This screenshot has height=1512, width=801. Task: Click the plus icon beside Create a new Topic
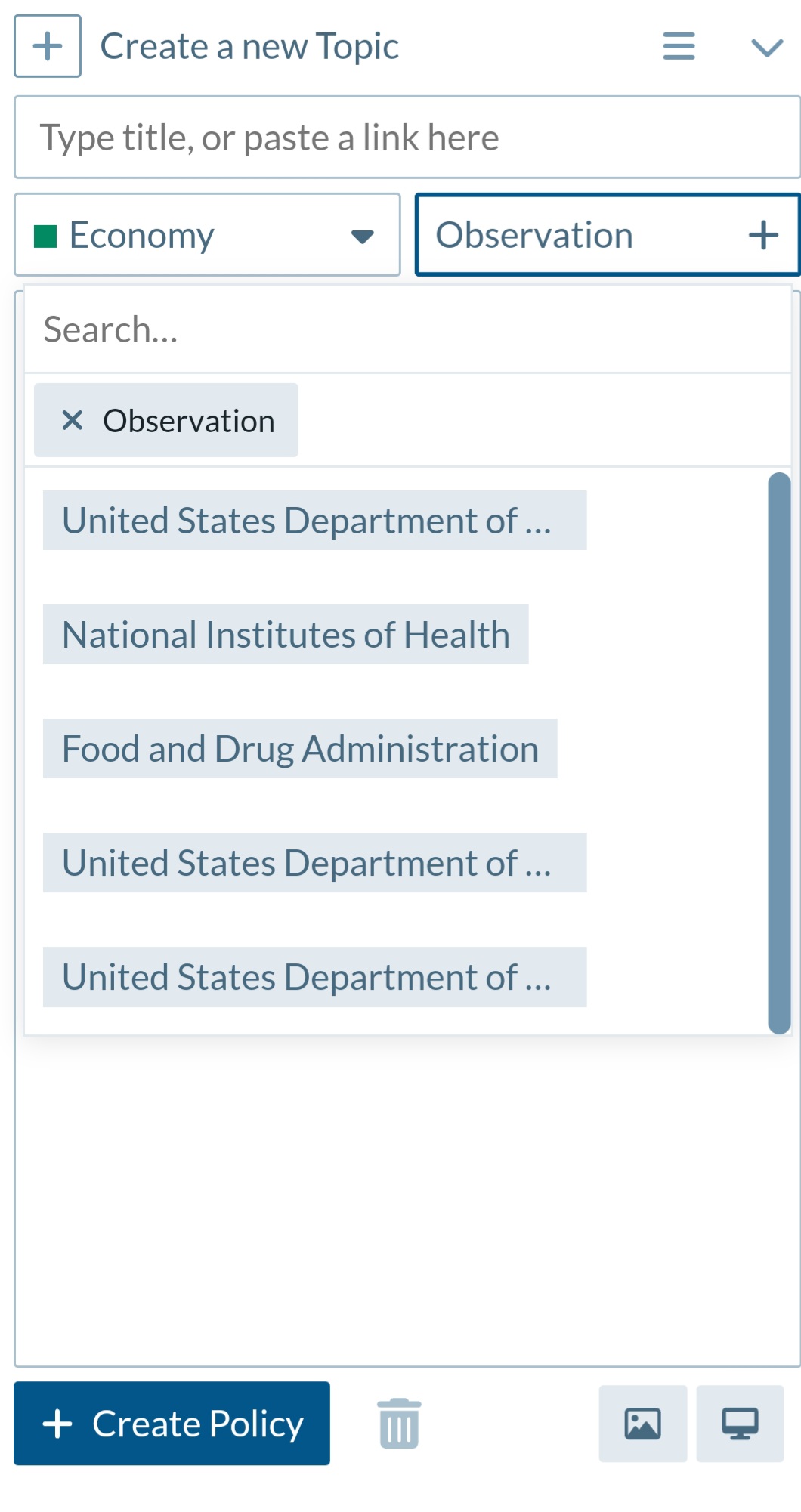coord(48,46)
